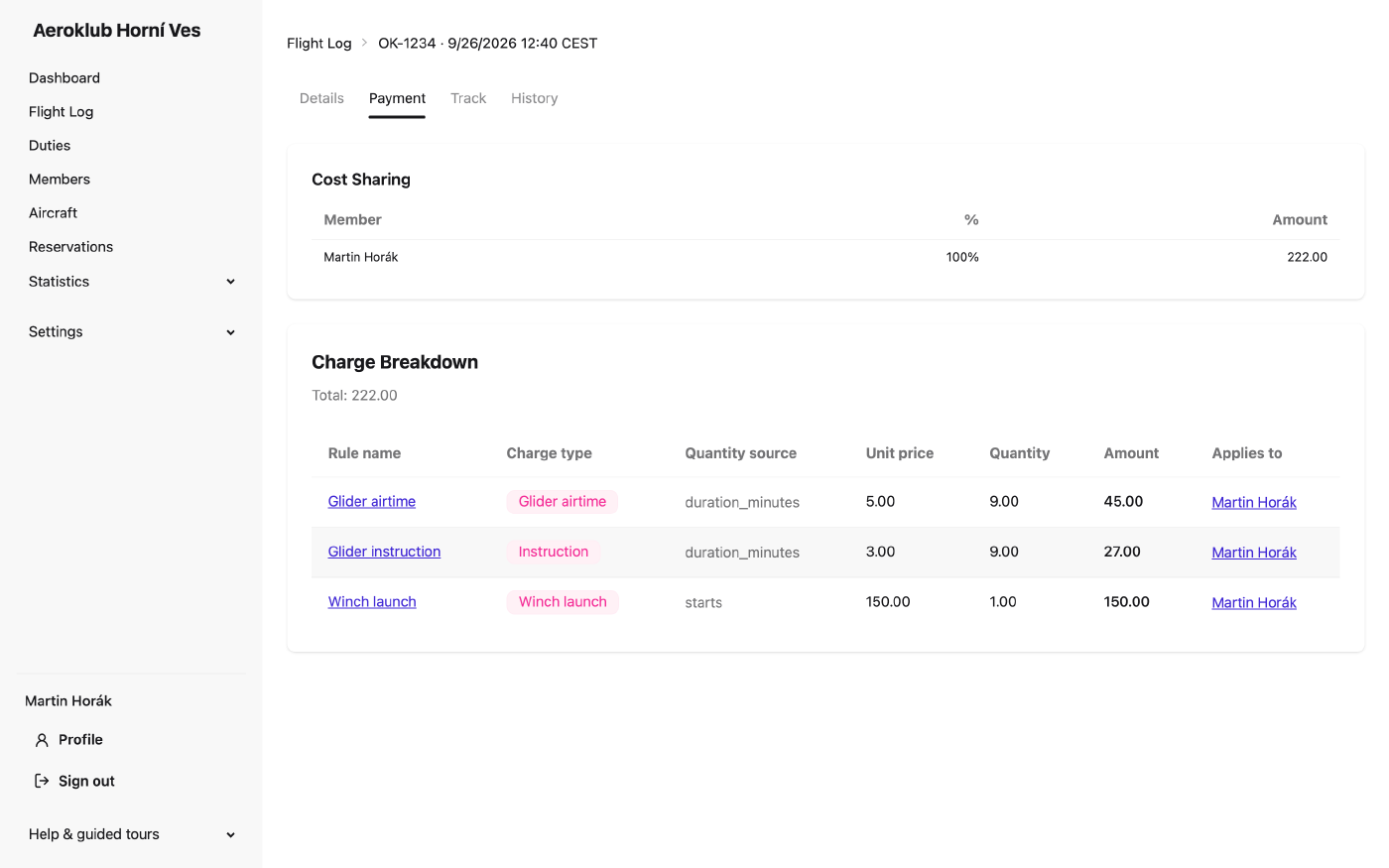Viewport: 1389px width, 868px height.
Task: Click the Quantity source column header
Action: (741, 453)
